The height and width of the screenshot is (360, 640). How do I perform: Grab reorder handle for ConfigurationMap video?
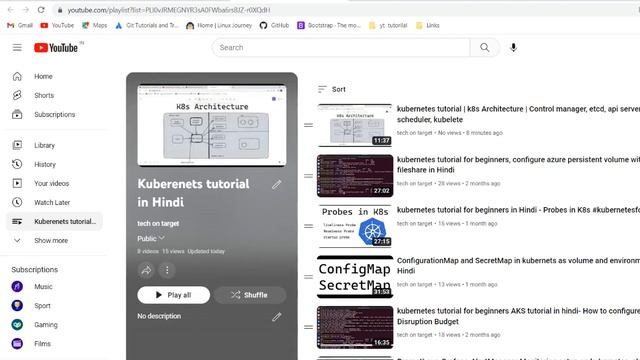coord(309,277)
